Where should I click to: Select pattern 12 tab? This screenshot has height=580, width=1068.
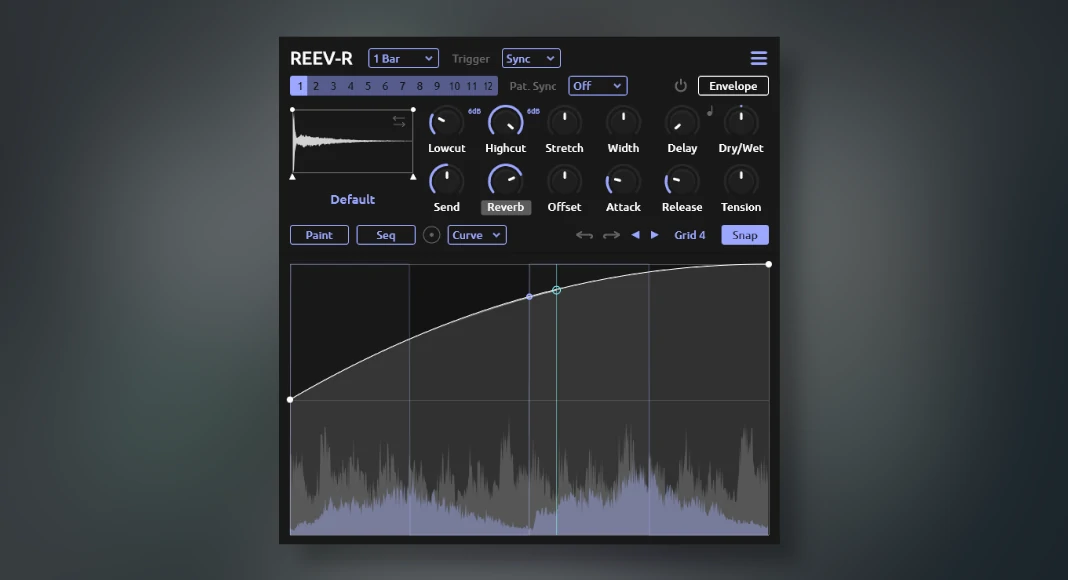[x=489, y=86]
